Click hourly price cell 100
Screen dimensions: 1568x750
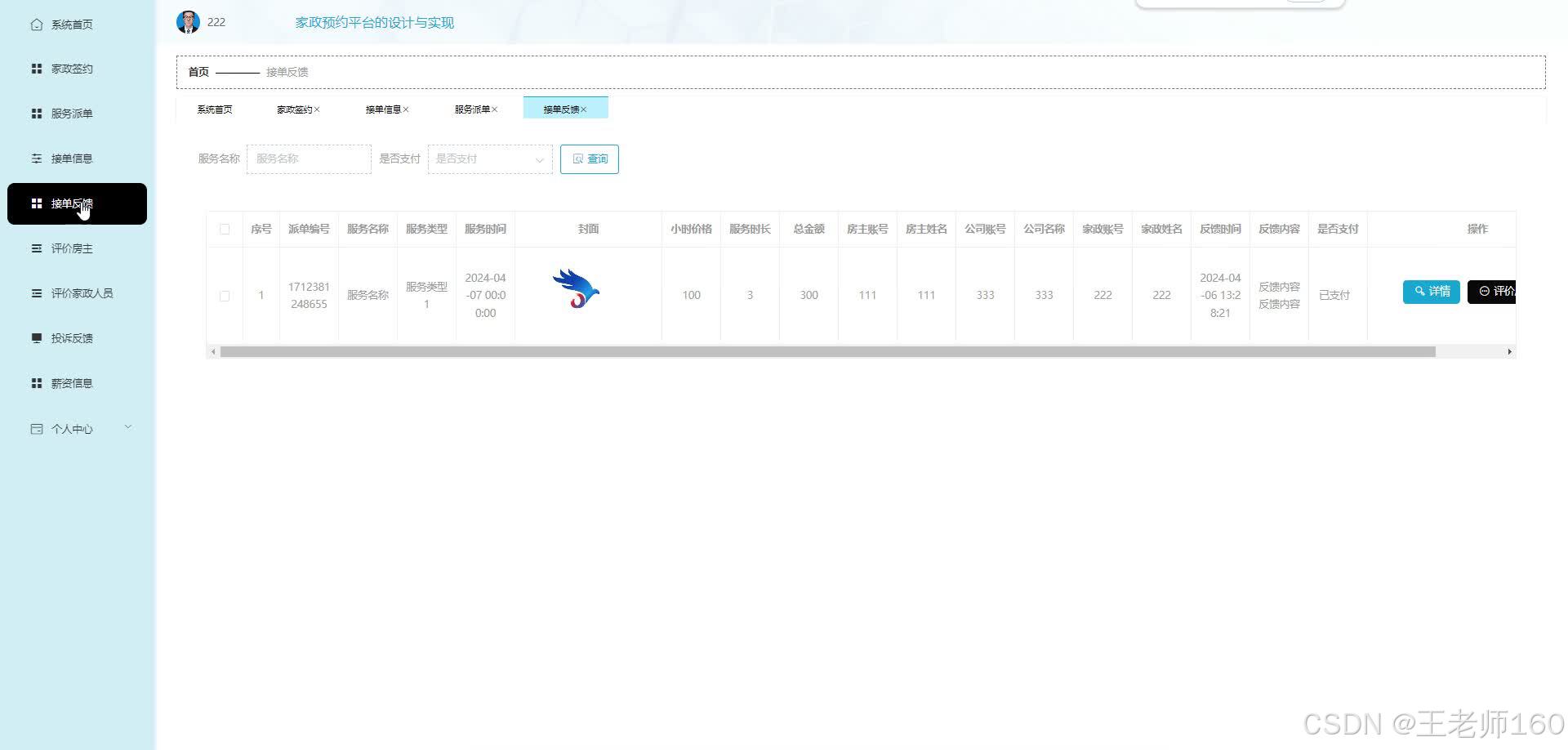coord(691,296)
